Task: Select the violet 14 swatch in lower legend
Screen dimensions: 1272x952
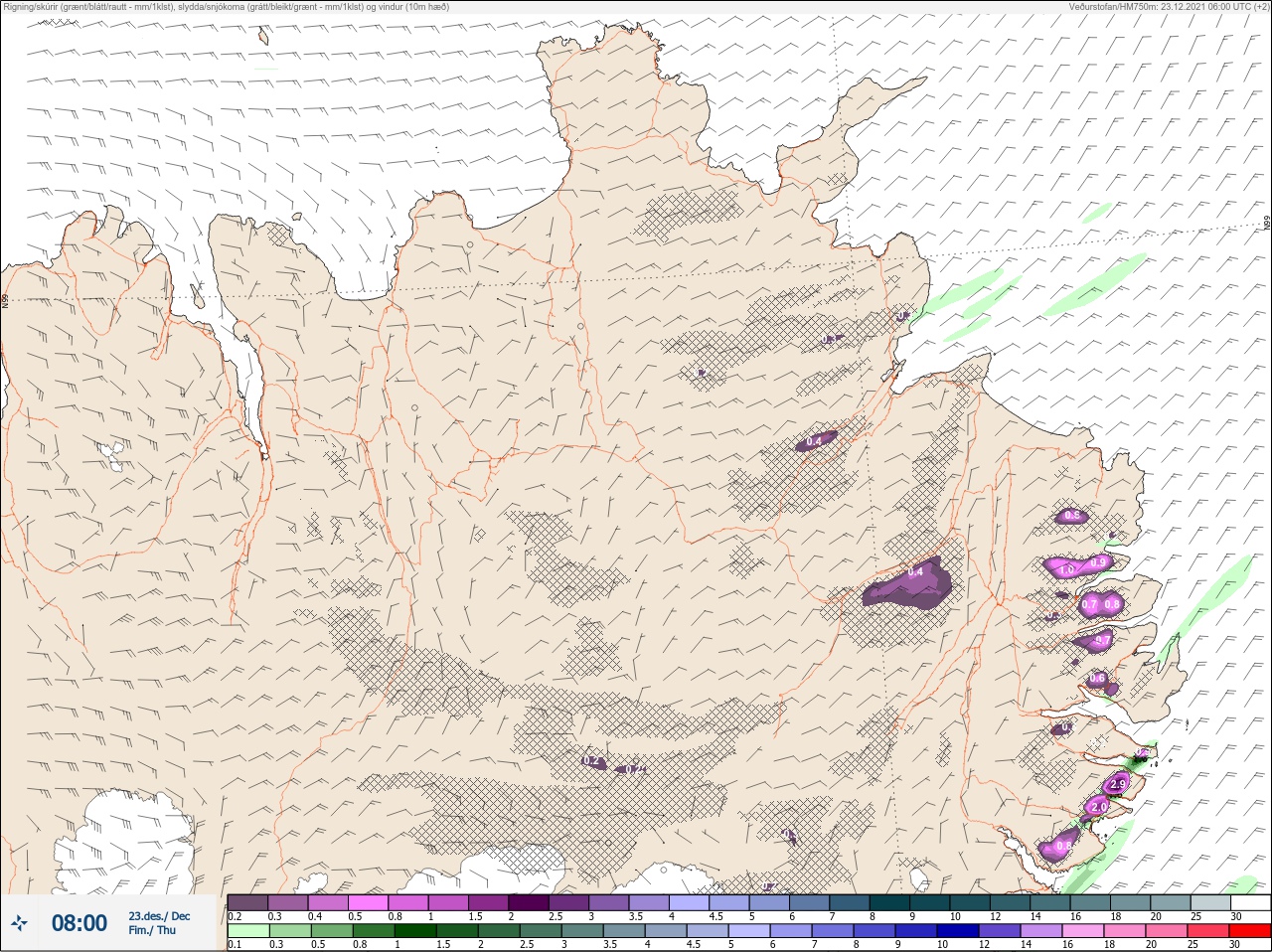Action: [1040, 931]
